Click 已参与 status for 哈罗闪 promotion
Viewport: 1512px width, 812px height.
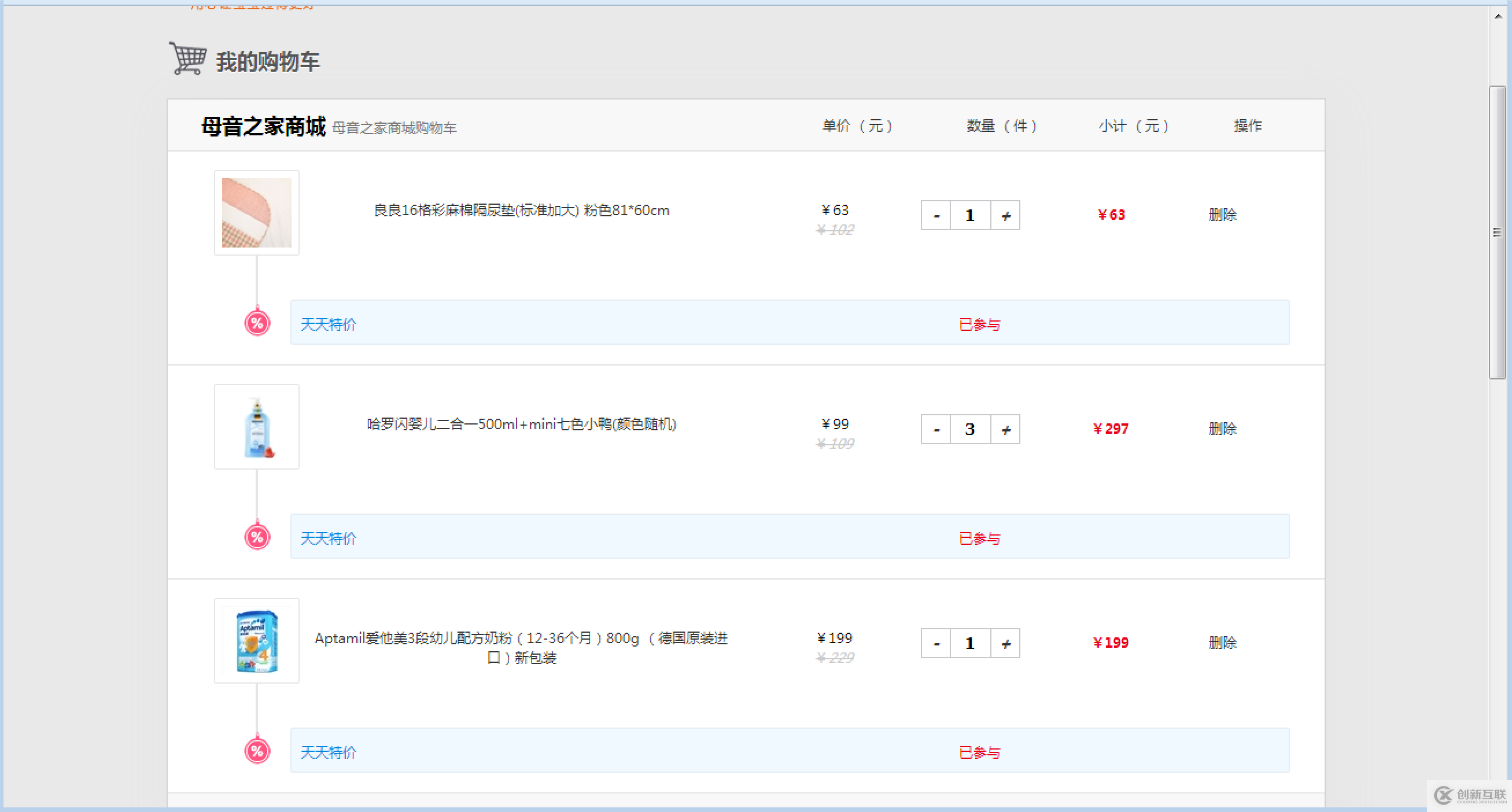[979, 537]
